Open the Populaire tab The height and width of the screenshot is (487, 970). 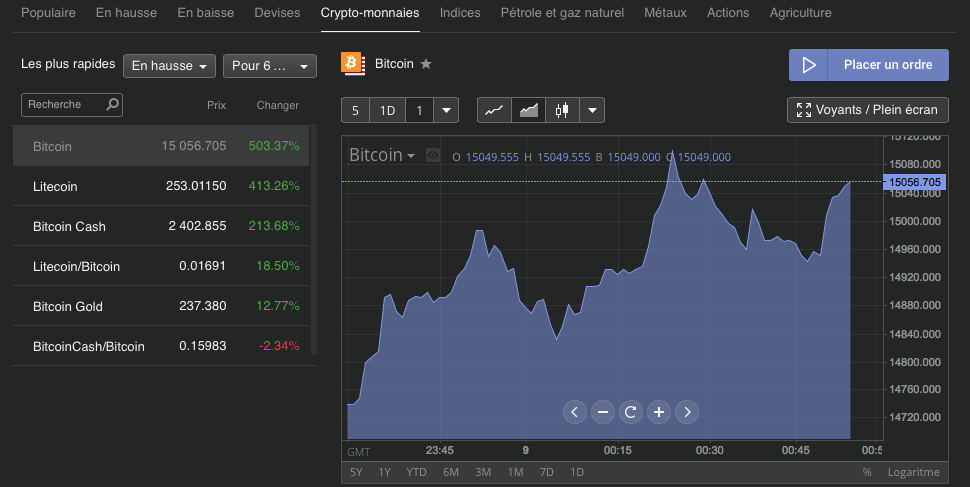point(48,13)
